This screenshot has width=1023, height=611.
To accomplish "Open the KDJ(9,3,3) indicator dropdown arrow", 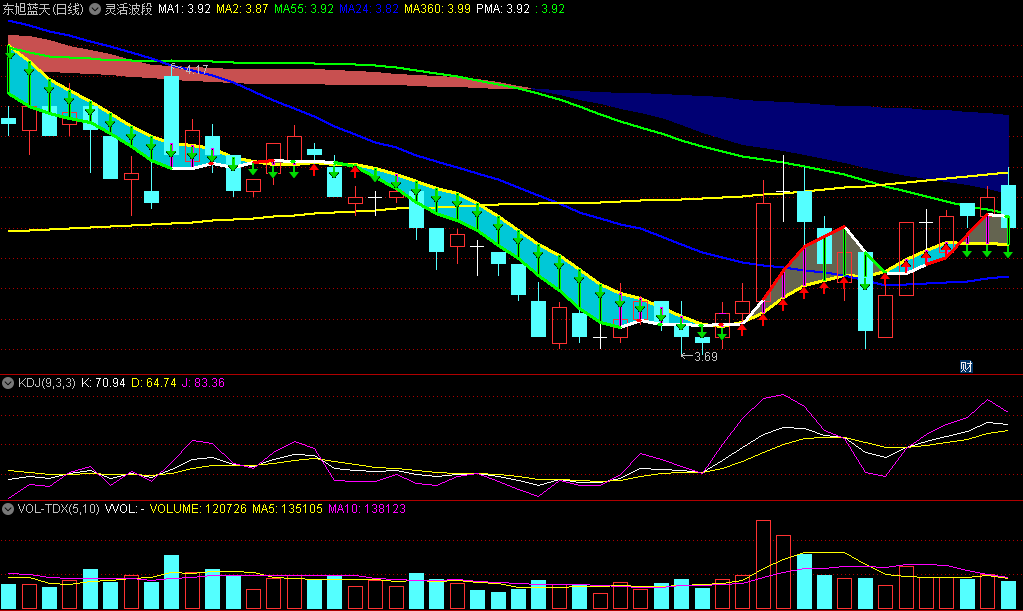I will 8,383.
